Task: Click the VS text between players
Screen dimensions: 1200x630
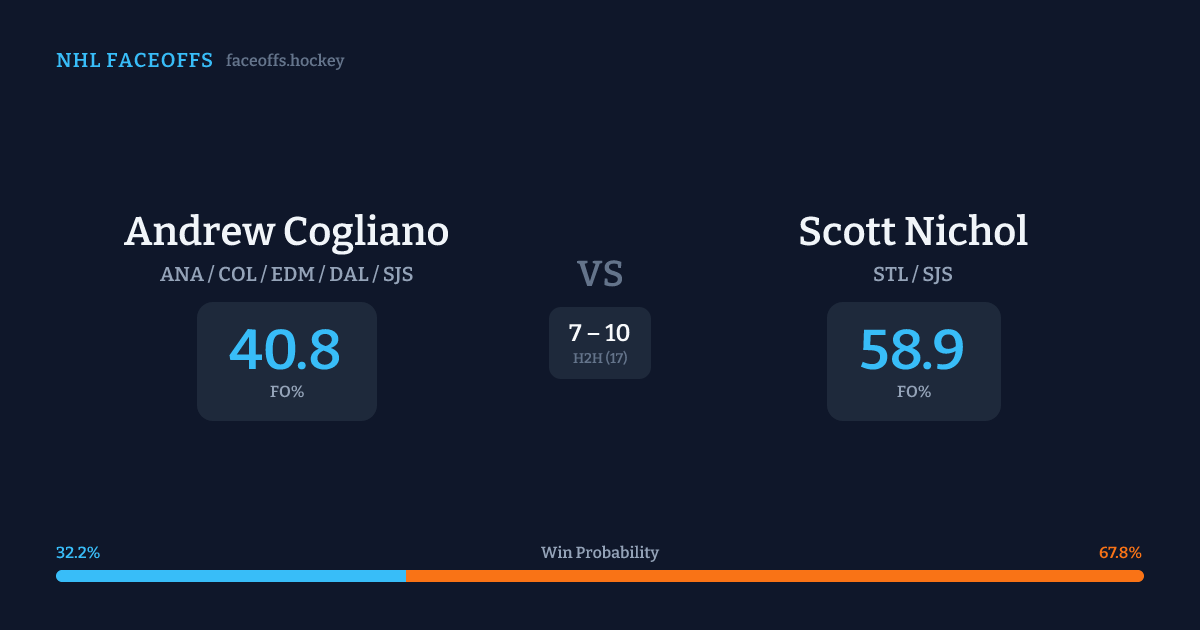Action: click(x=600, y=274)
